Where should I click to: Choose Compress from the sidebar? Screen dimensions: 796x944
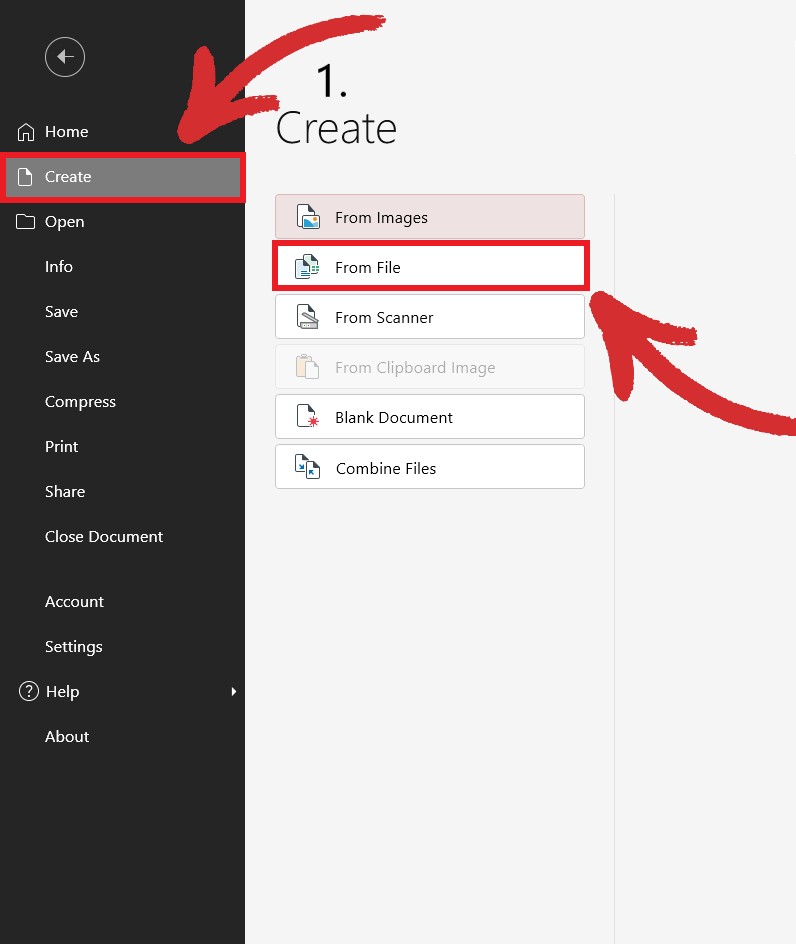click(x=80, y=402)
